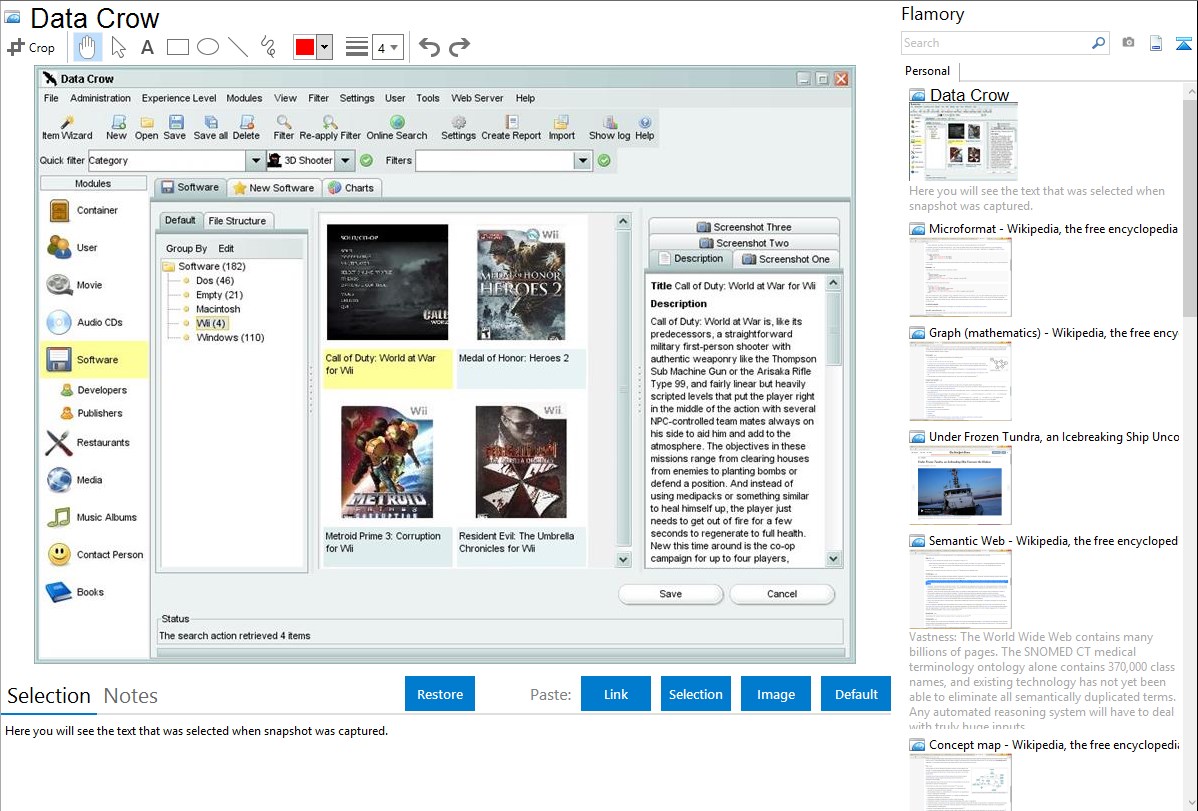
Task: Click the red annotation color swatch
Action: click(305, 47)
